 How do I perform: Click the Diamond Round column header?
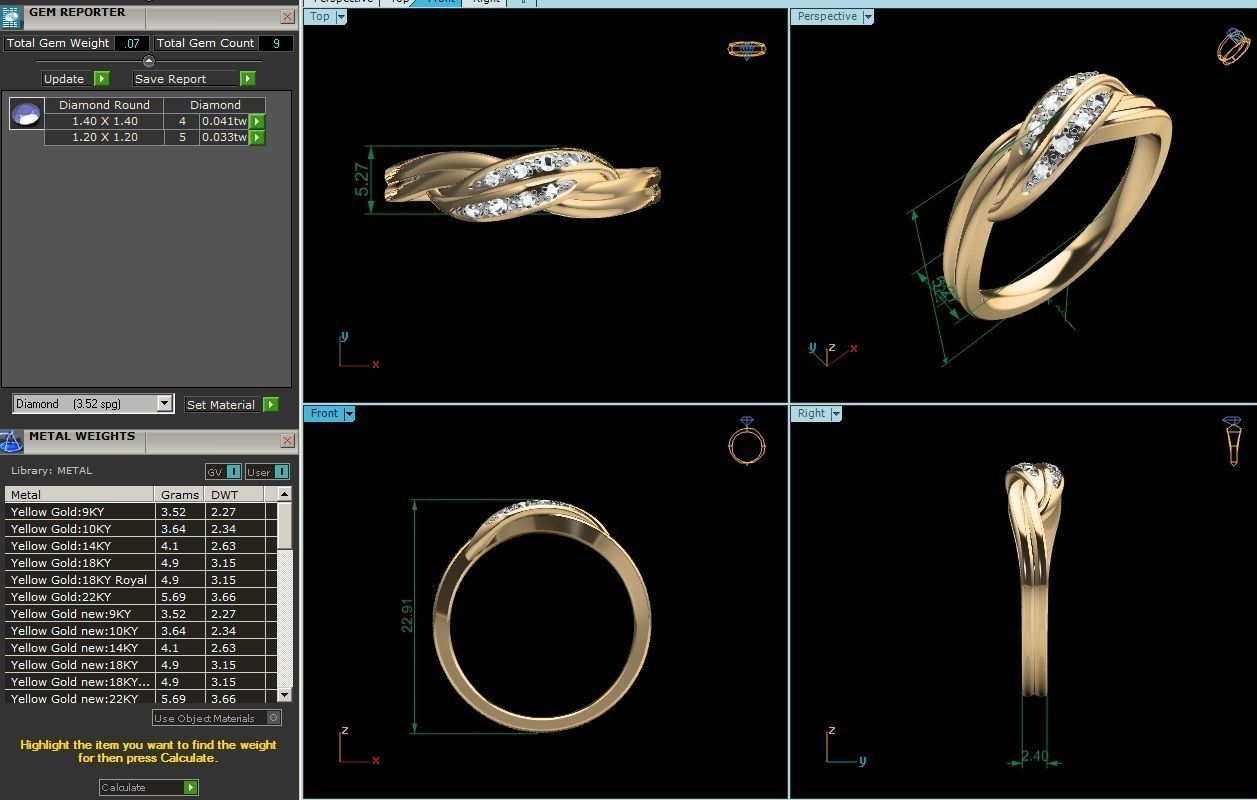[104, 105]
